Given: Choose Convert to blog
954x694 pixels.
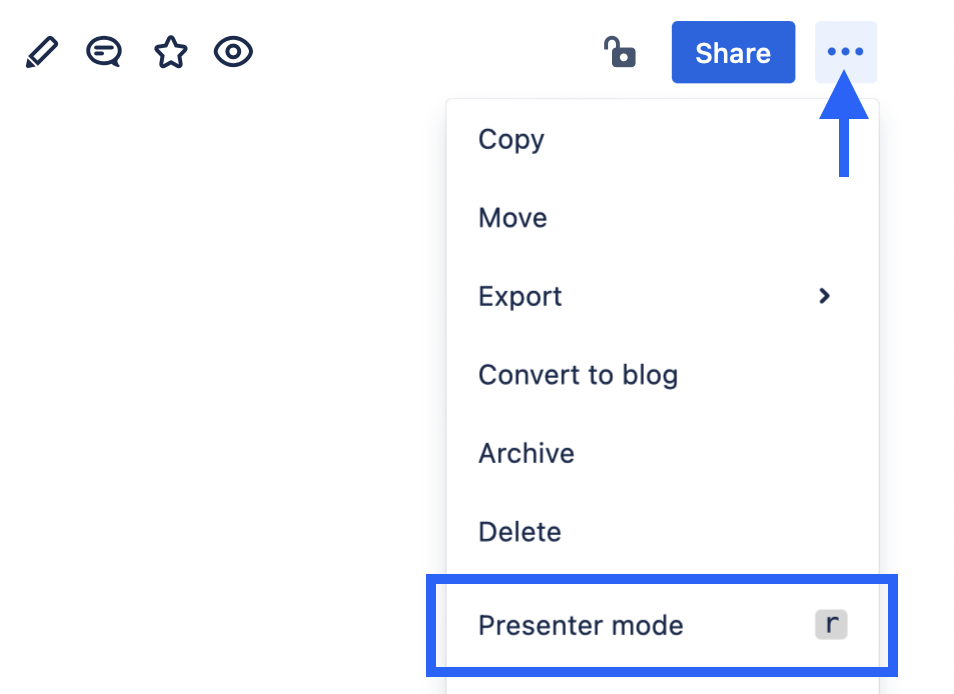Looking at the screenshot, I should pos(578,375).
